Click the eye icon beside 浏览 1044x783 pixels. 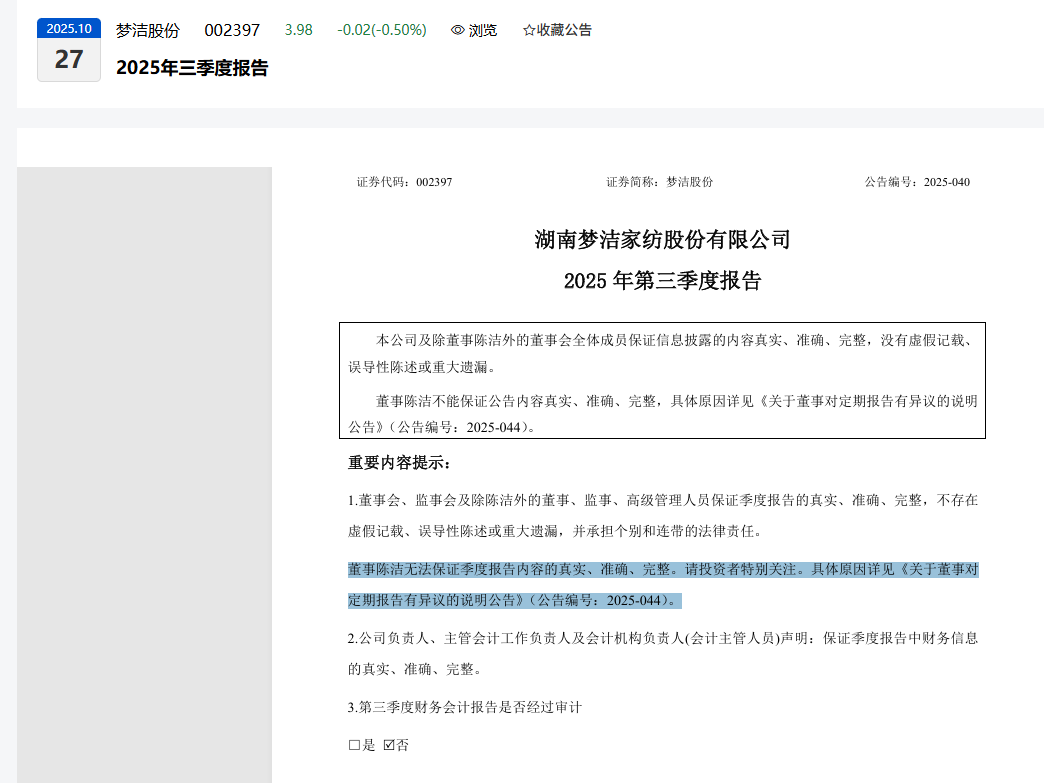coord(458,30)
